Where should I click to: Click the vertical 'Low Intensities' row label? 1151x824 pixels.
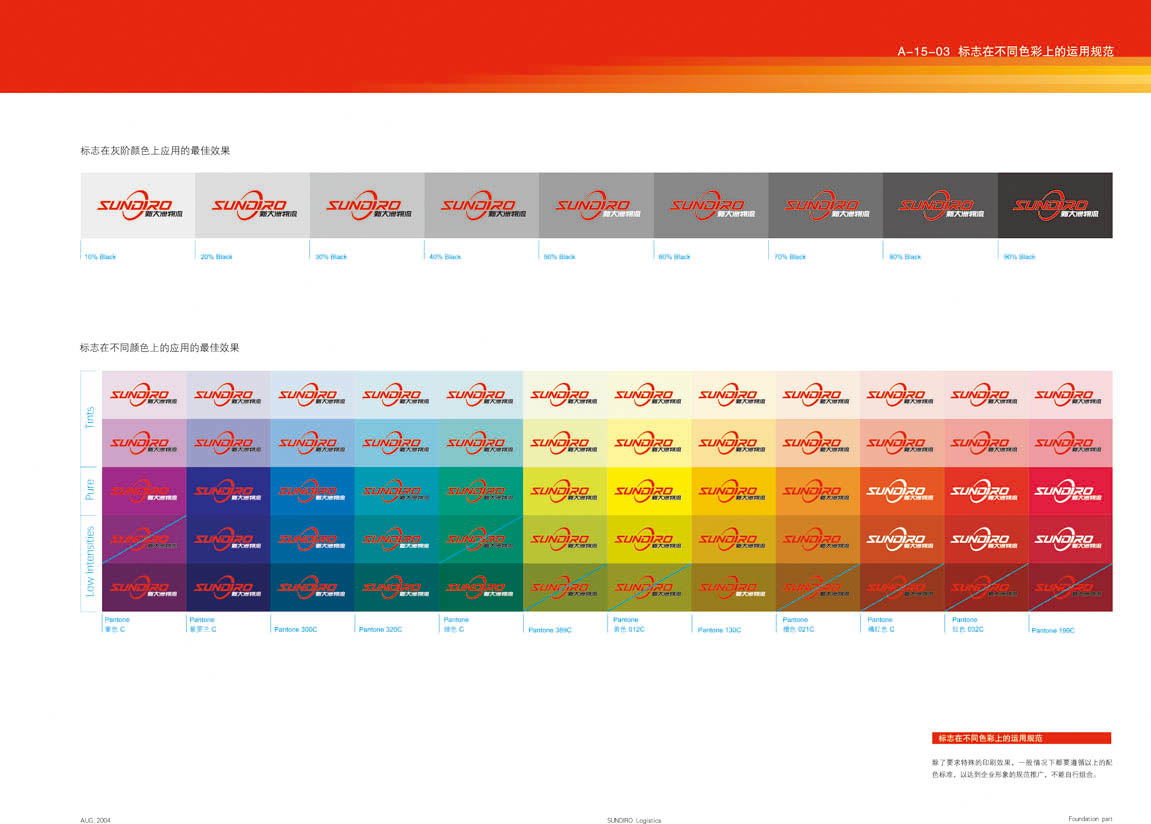click(x=90, y=561)
